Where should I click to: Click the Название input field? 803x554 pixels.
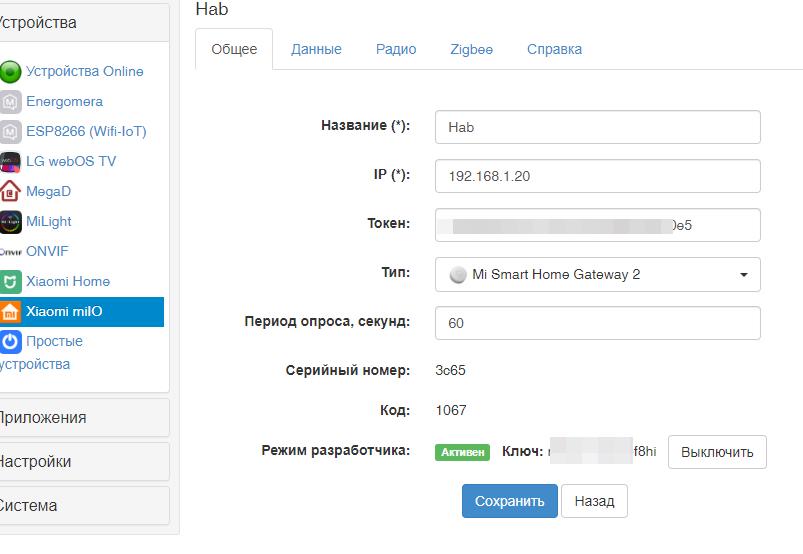point(598,127)
